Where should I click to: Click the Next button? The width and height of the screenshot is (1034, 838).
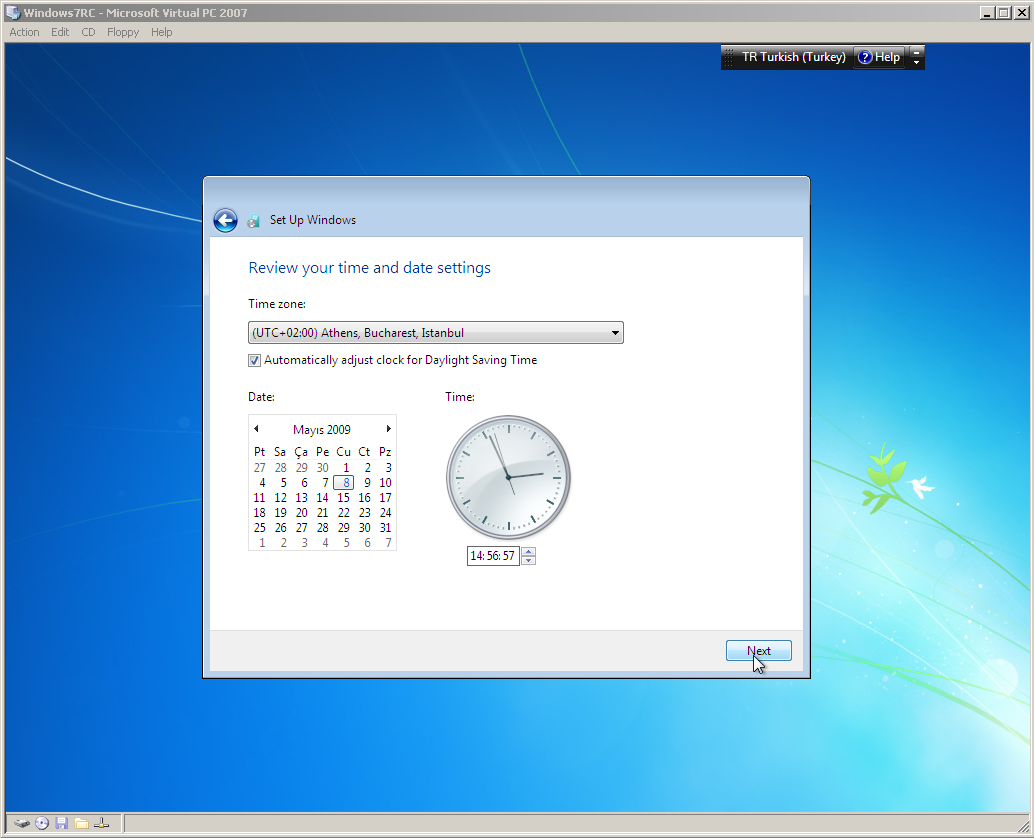point(758,651)
